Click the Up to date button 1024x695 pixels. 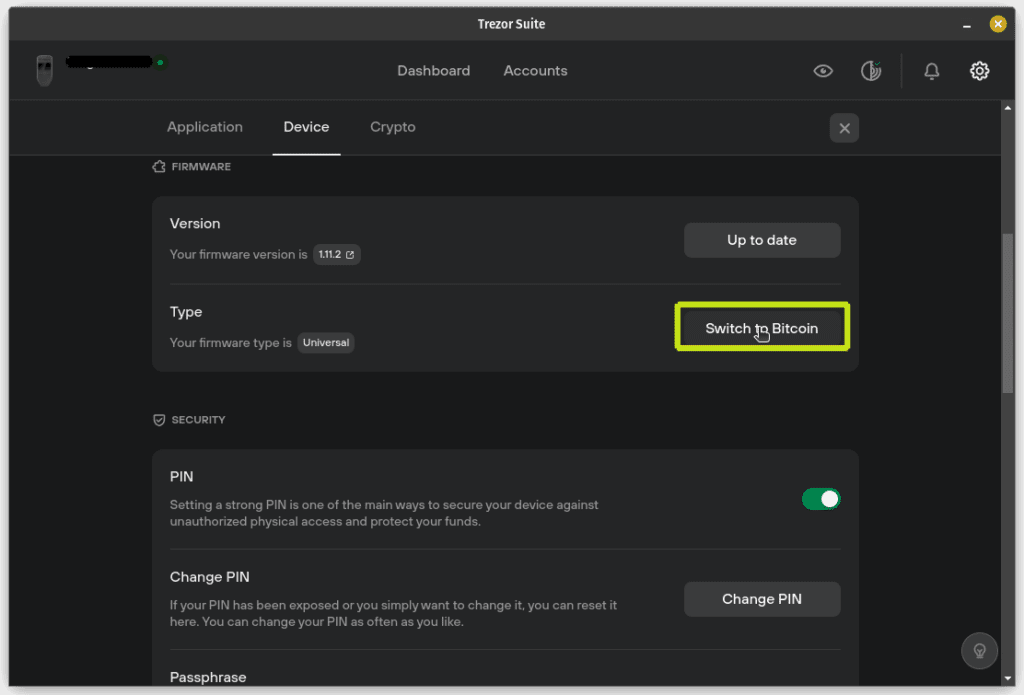coord(762,240)
